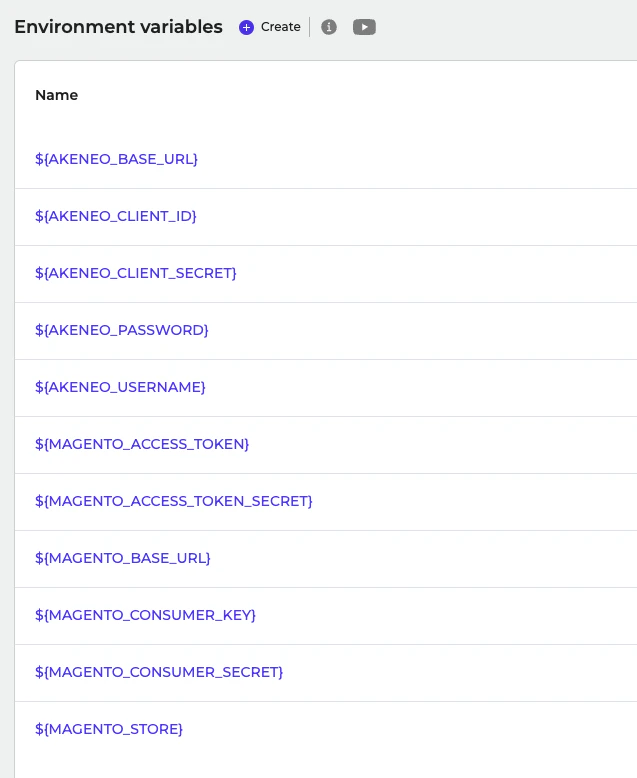Open the ${AKENEO_PASSWORD} variable
The image size is (637, 778).
click(122, 330)
